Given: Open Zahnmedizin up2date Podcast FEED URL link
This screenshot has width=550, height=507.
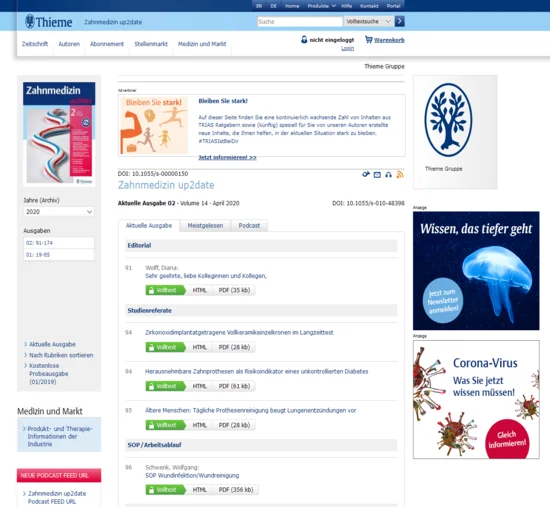Looking at the screenshot, I should [57, 498].
